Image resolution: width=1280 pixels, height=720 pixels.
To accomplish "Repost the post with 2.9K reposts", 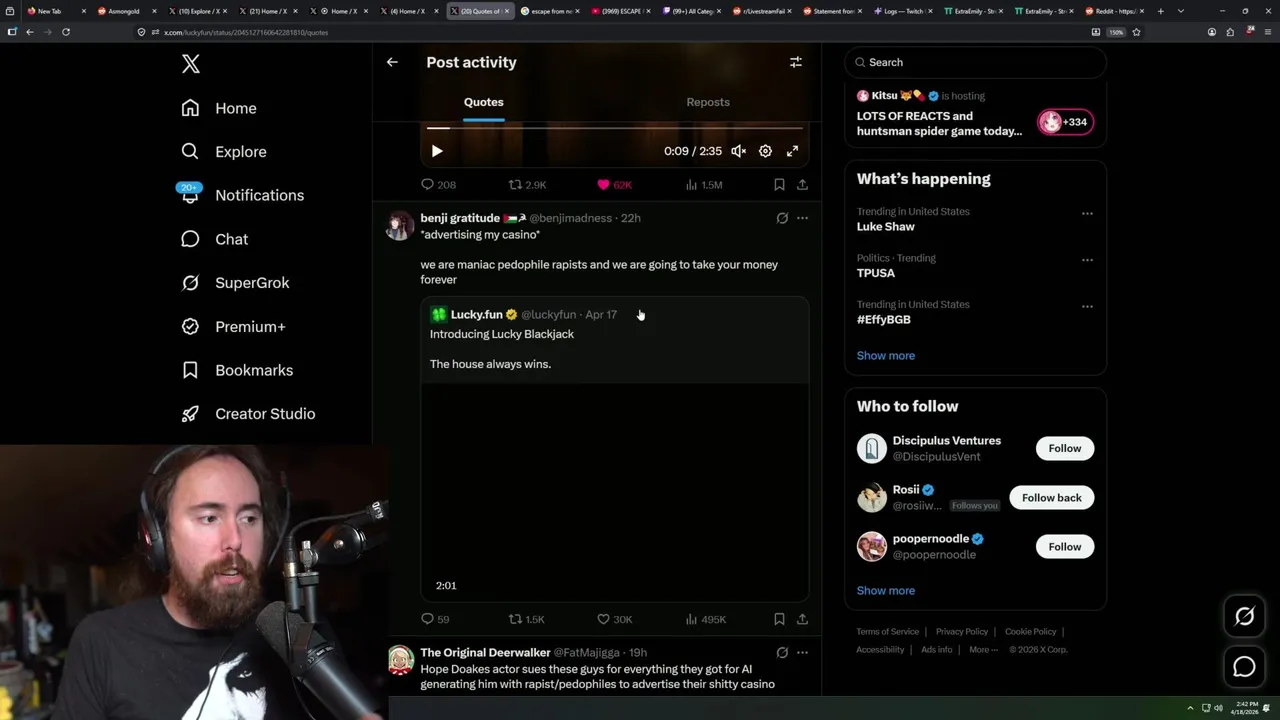I will (x=528, y=185).
